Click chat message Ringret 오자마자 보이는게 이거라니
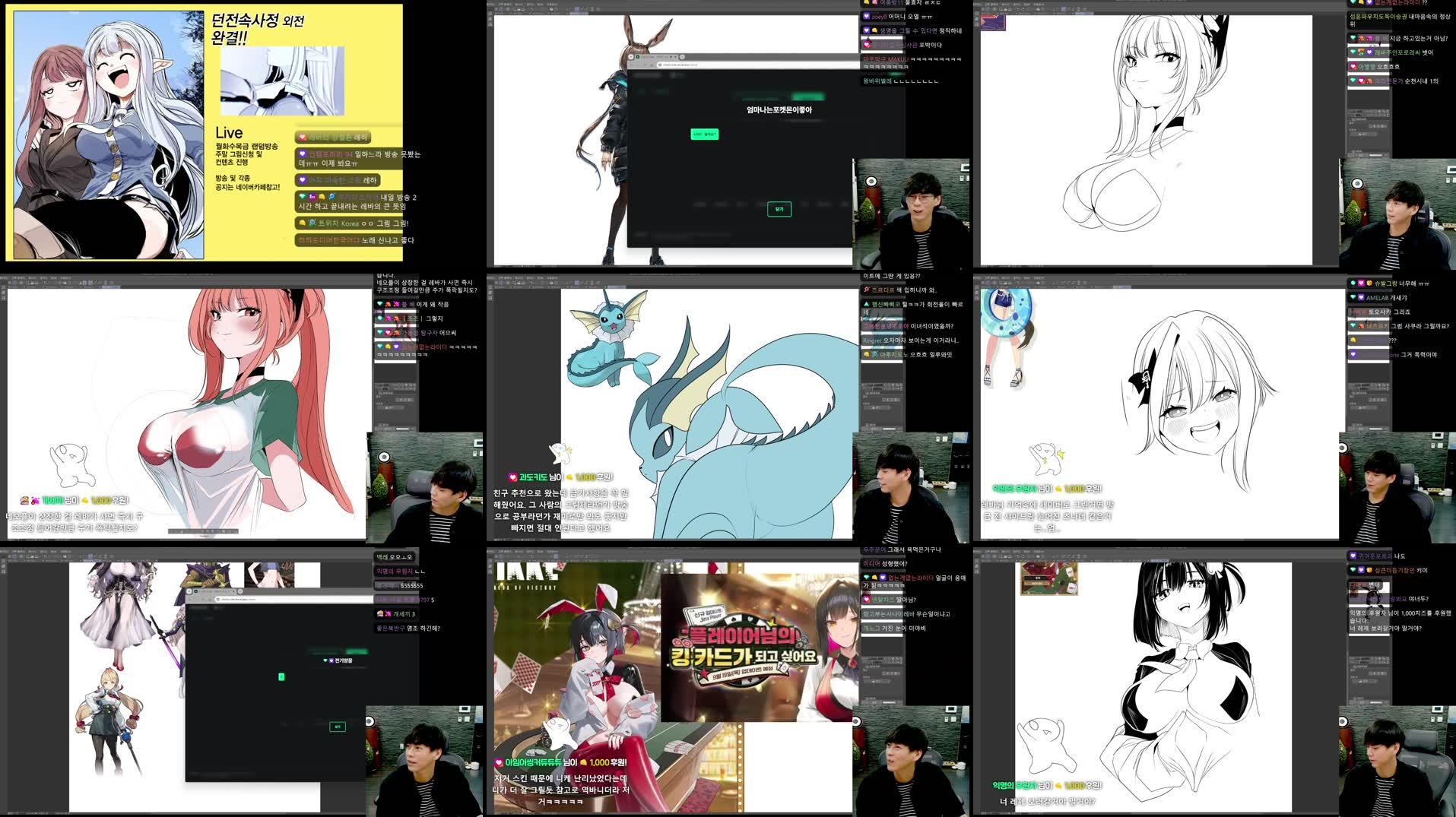The image size is (1456, 817). [911, 340]
